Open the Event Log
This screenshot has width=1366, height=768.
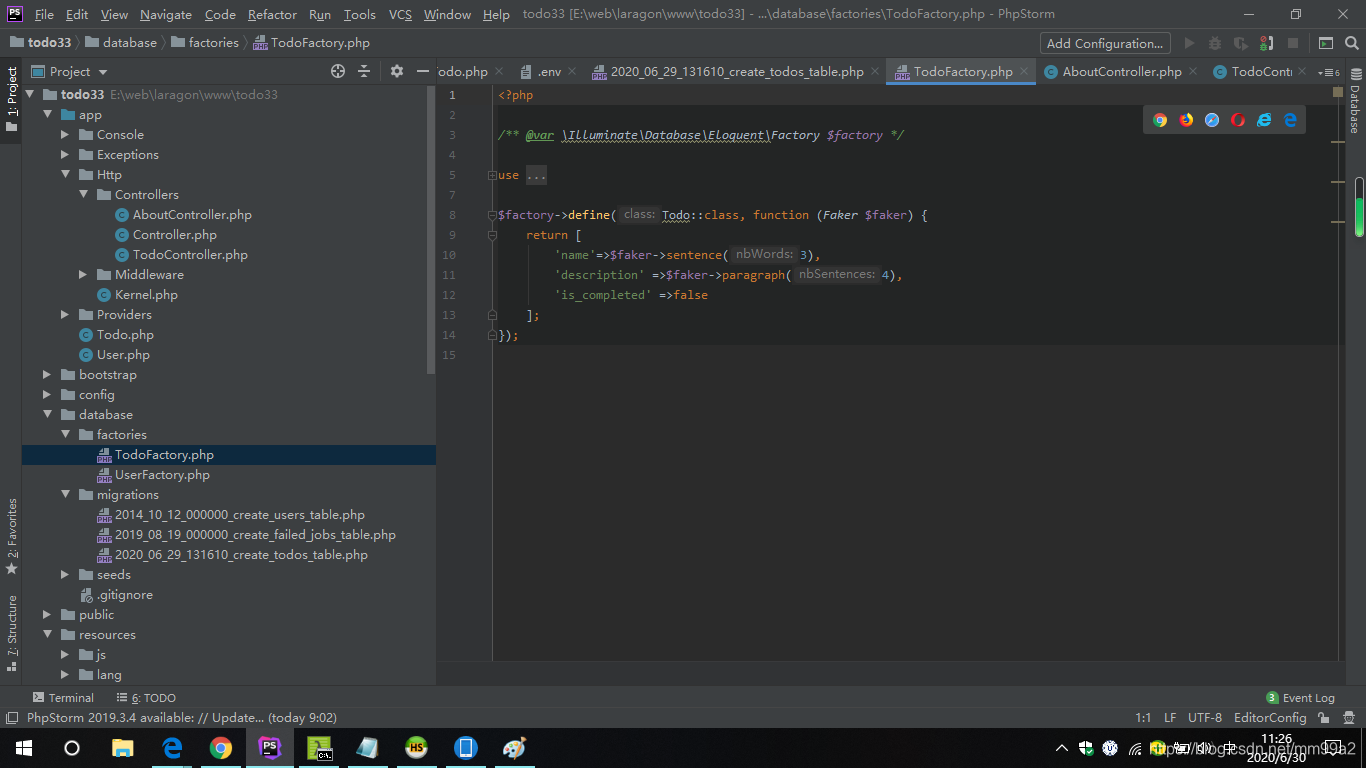[1300, 698]
